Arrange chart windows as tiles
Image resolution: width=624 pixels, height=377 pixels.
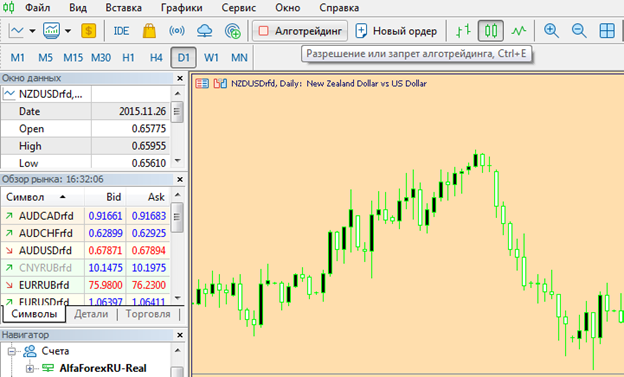click(x=607, y=31)
